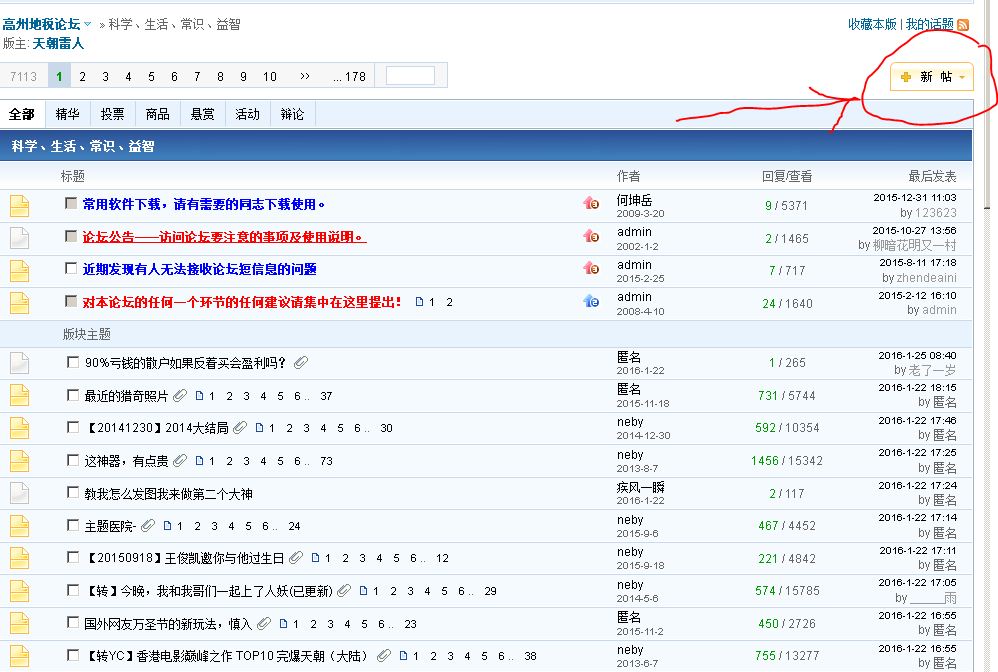Click the sticky icon on 对本论坛的任何一个环节 row
Image resolution: width=998 pixels, height=672 pixels.
590,301
